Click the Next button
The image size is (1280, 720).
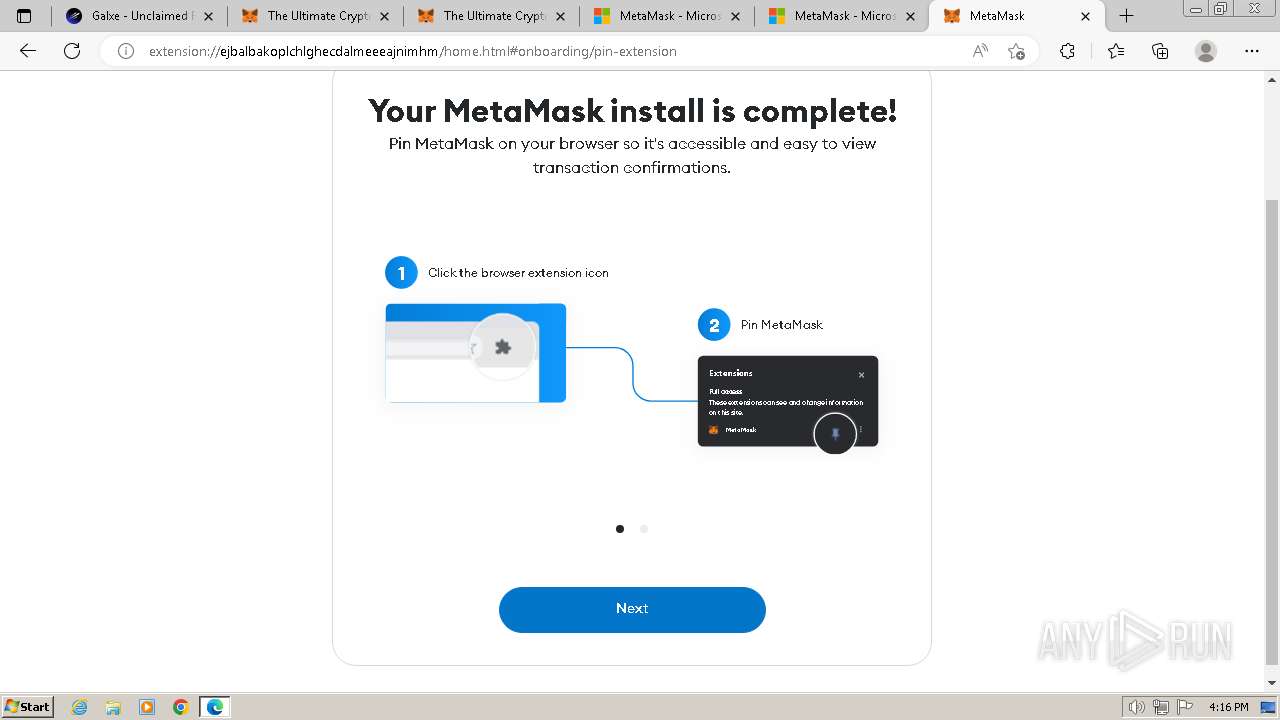pyautogui.click(x=632, y=609)
